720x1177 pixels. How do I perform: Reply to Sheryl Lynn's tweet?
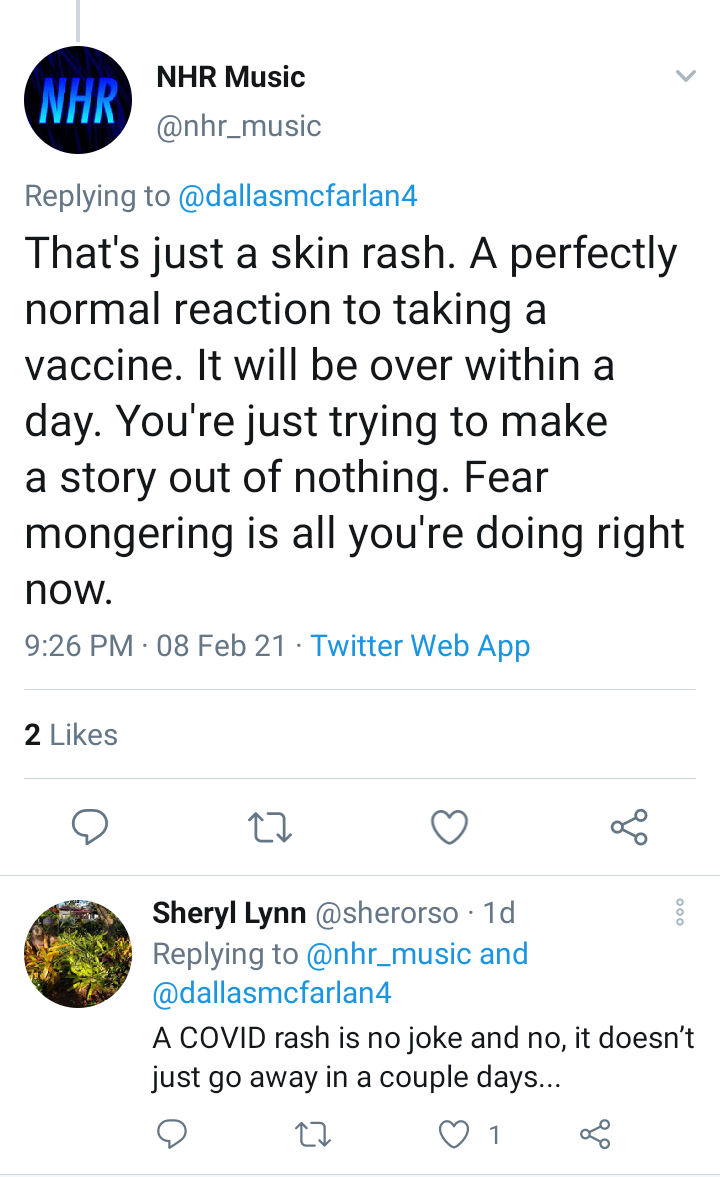[x=172, y=1133]
